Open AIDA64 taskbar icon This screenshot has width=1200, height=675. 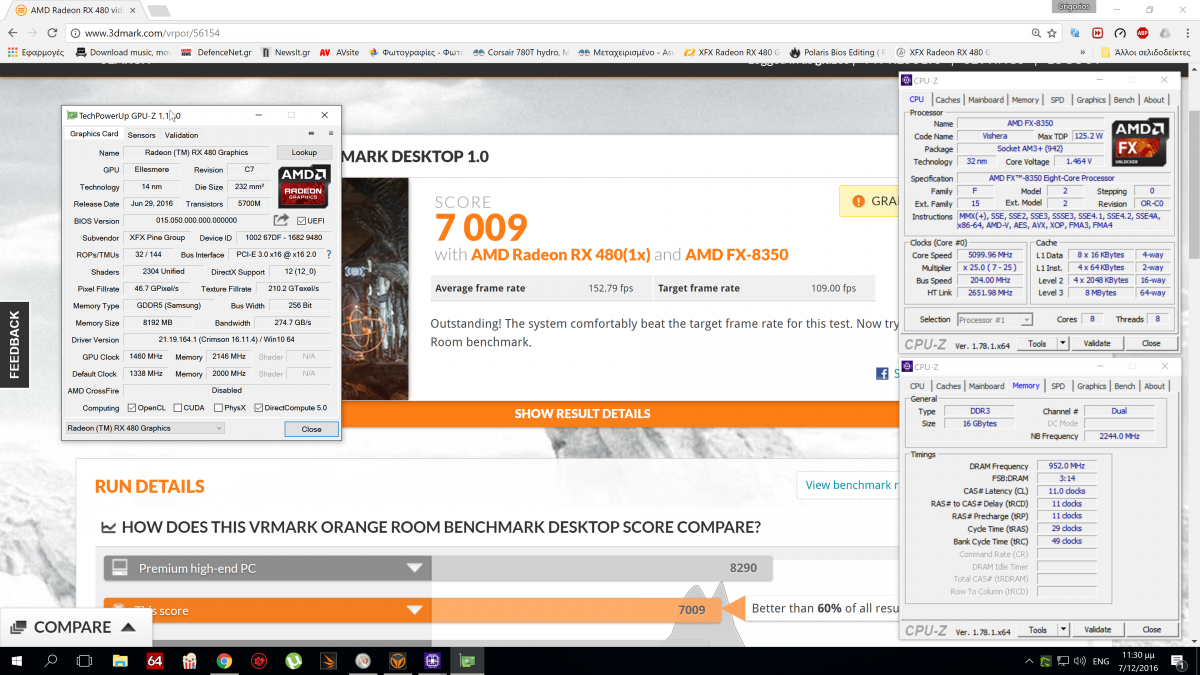(x=155, y=660)
